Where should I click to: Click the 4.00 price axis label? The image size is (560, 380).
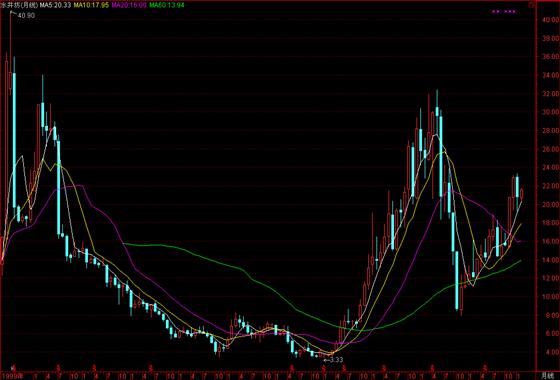tap(552, 352)
